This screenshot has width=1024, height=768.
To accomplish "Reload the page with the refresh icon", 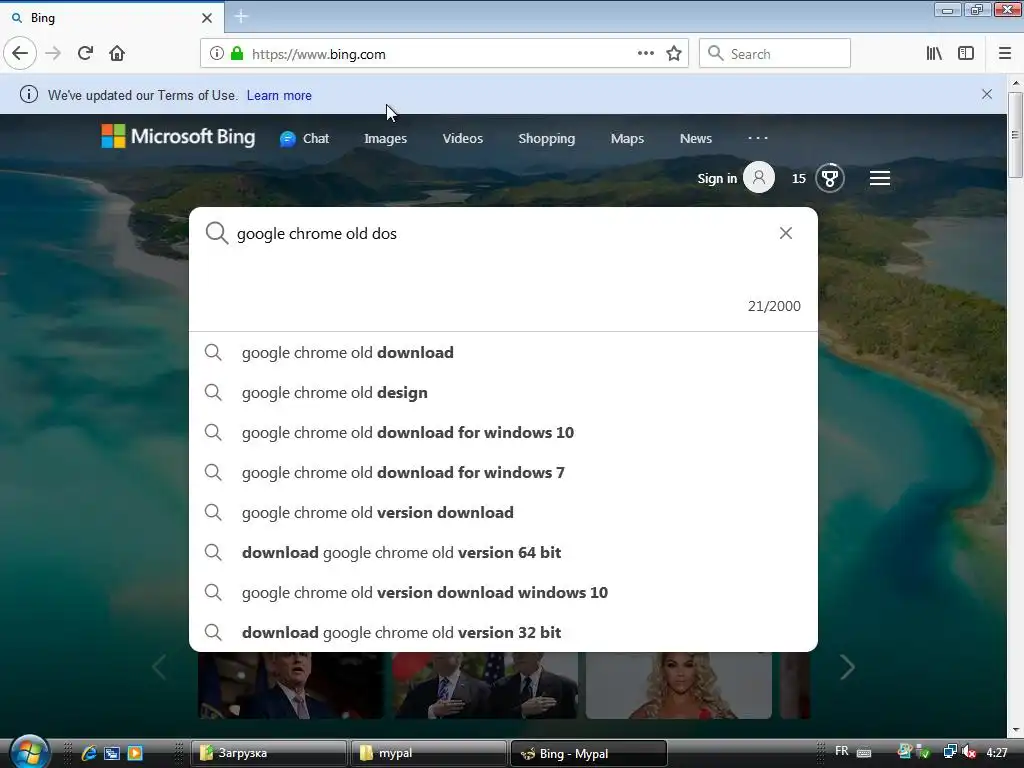I will [x=85, y=54].
